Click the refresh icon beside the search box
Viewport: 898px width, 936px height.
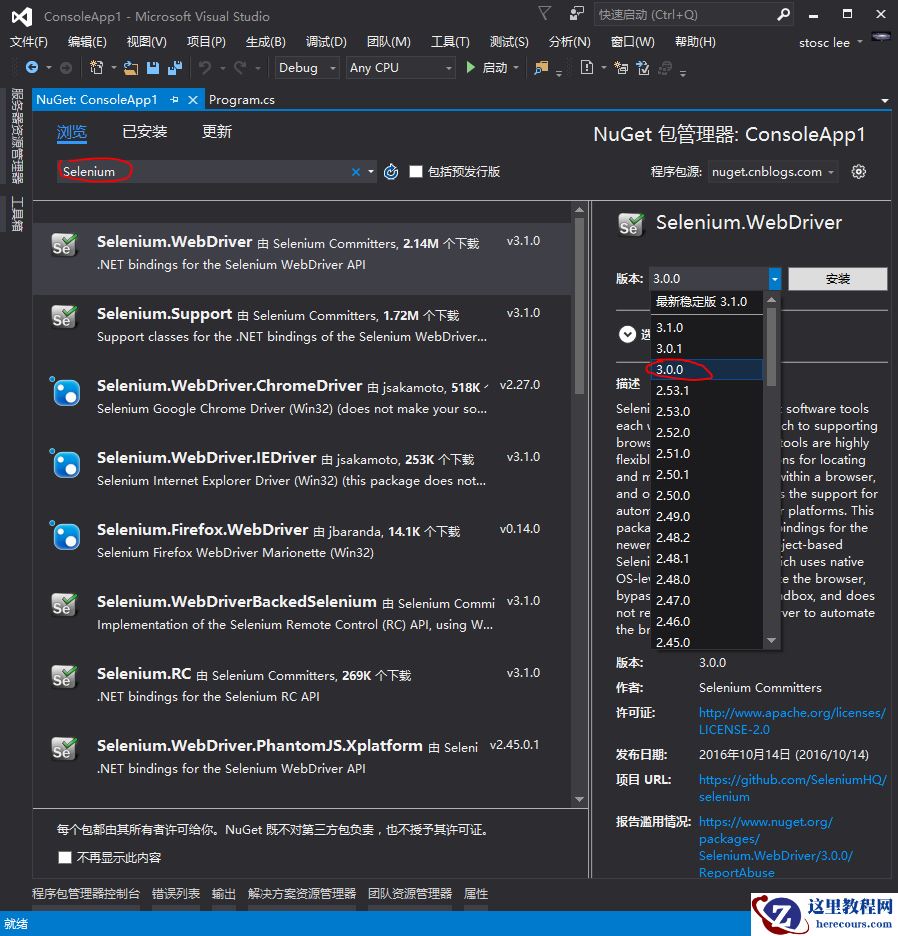point(391,172)
